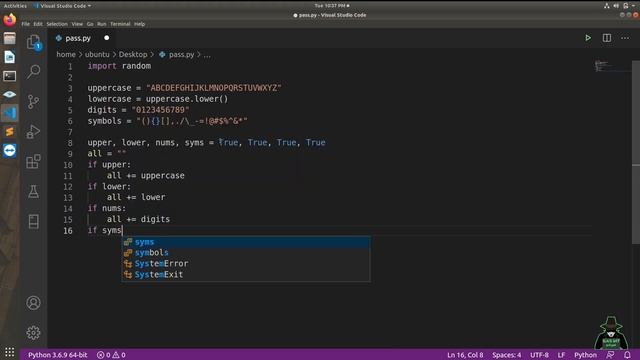Choose syms autocomplete suggestion

pos(246,242)
